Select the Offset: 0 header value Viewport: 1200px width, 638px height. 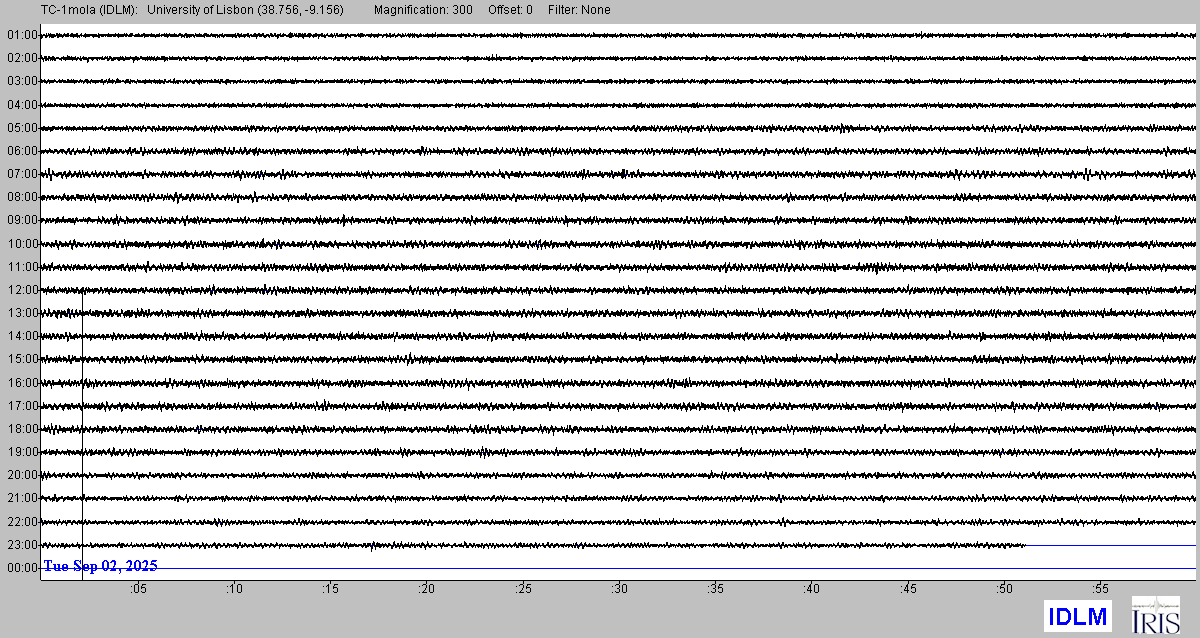click(510, 10)
